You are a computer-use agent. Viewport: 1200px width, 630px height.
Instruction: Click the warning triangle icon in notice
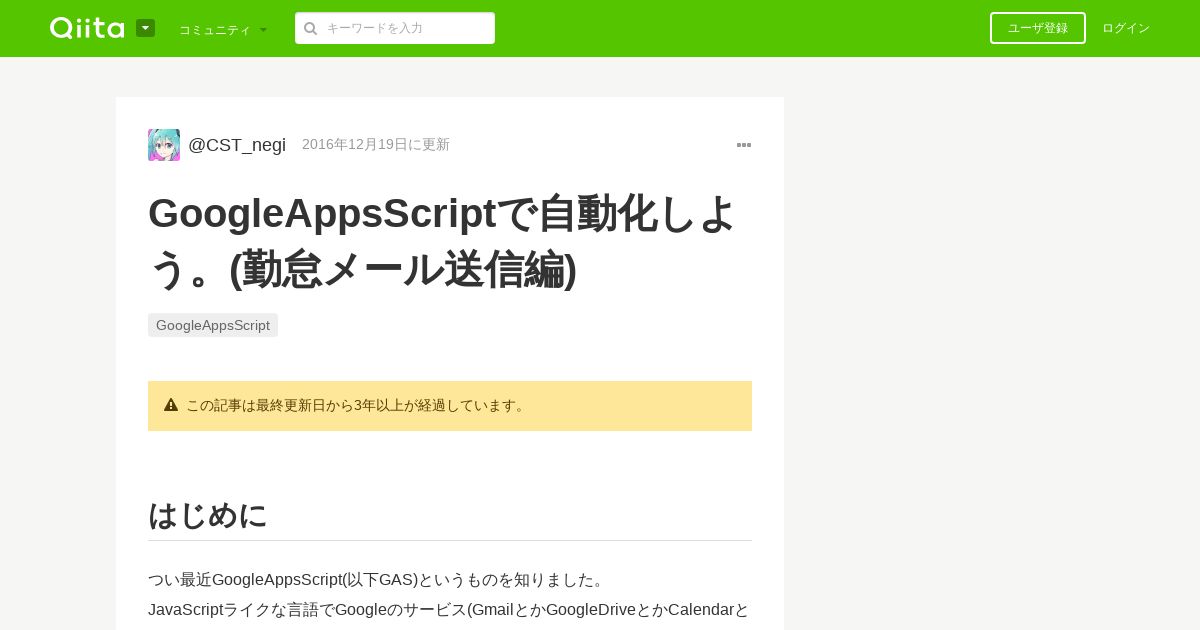171,405
